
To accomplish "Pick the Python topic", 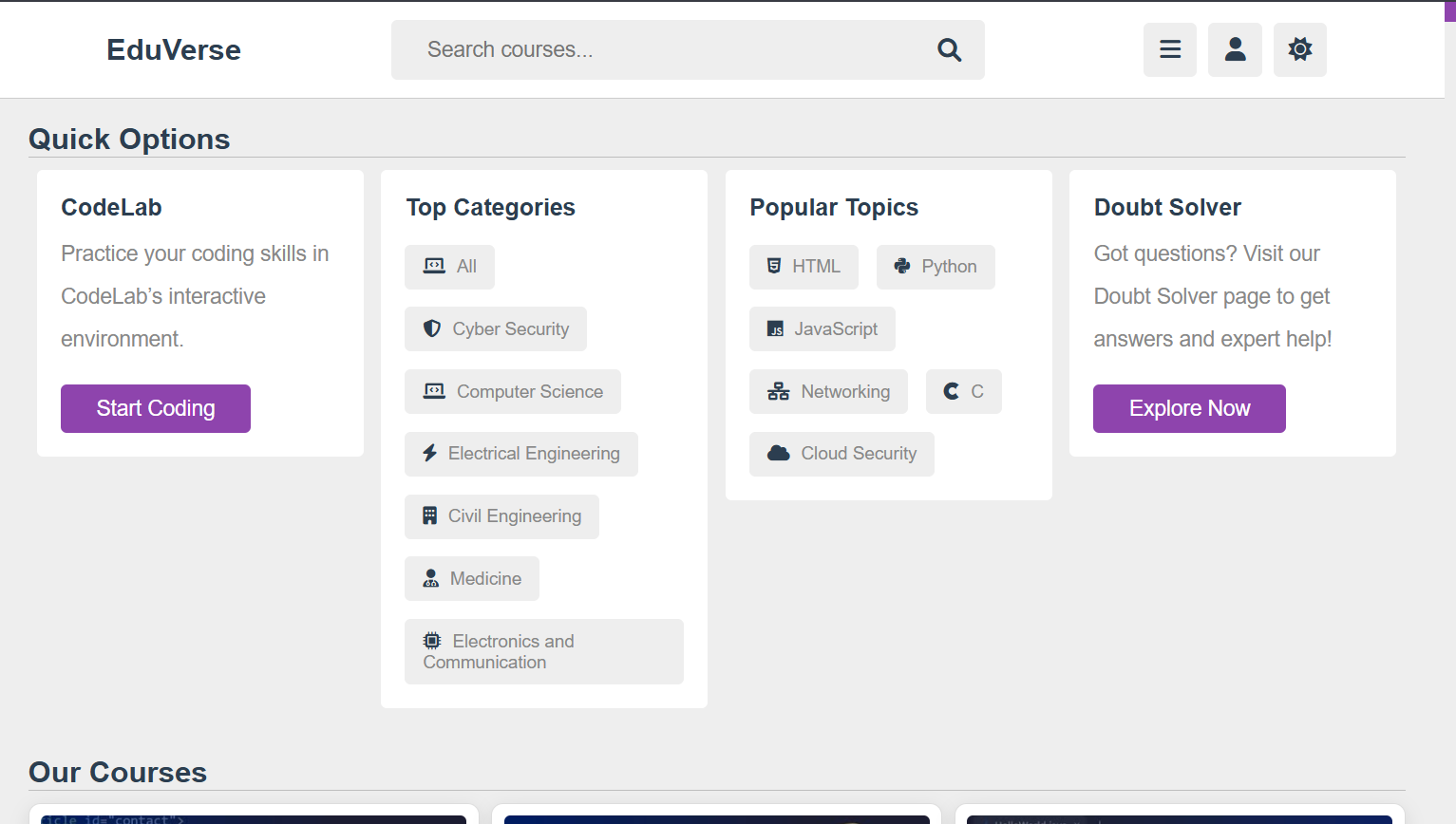I will (936, 267).
